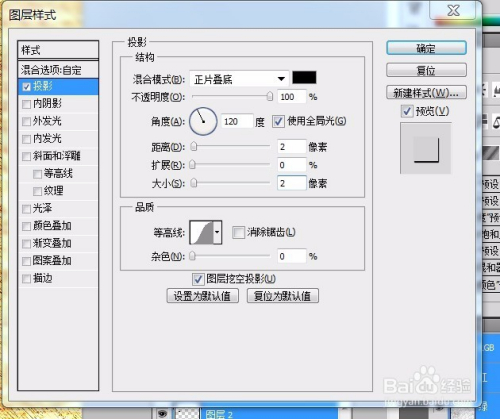Expand the 等高线 contour picker arrow
The height and width of the screenshot is (419, 500).
click(217, 232)
